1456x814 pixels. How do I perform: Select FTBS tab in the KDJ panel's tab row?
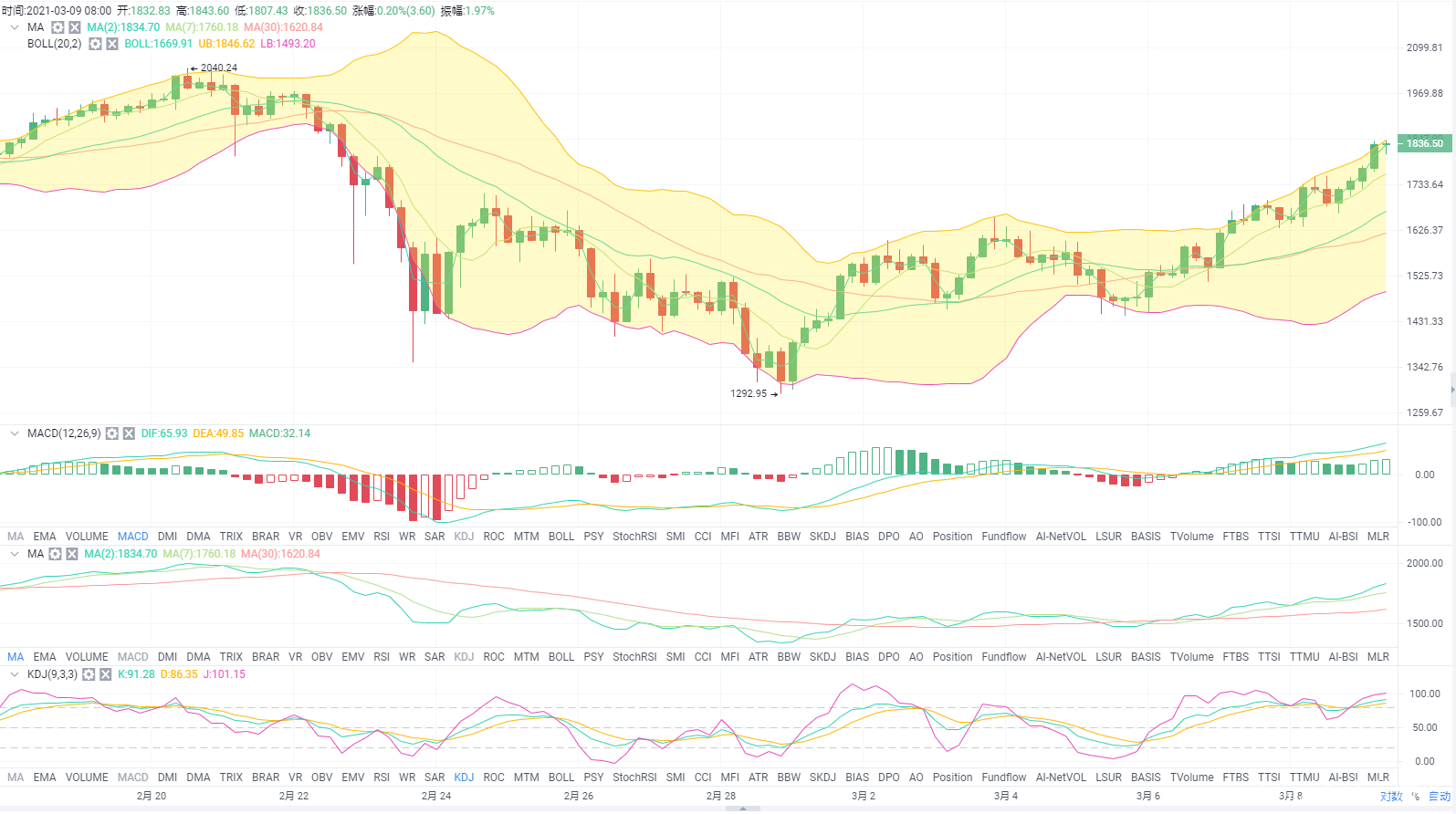(1236, 777)
